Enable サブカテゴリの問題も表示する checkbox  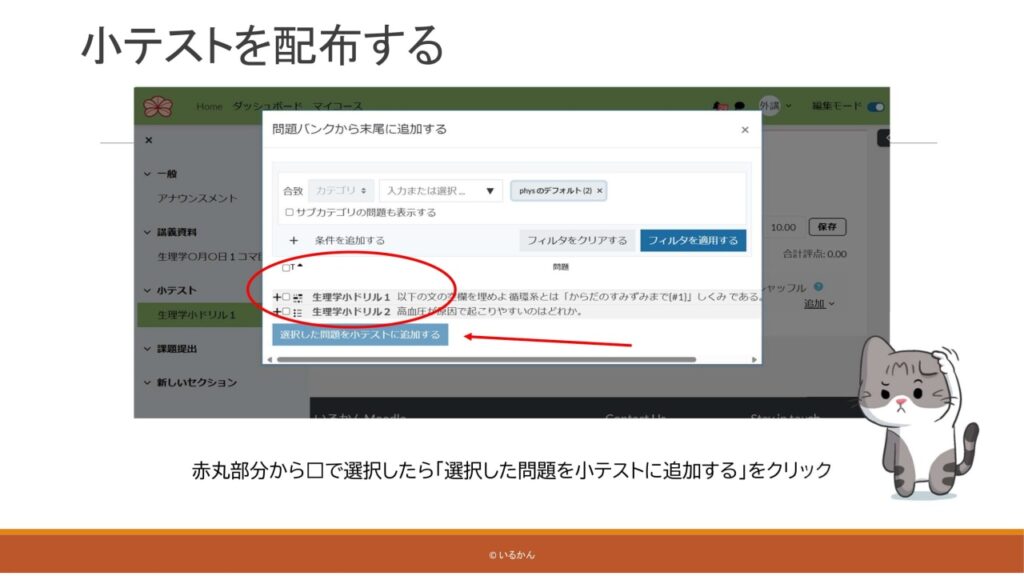click(289, 212)
